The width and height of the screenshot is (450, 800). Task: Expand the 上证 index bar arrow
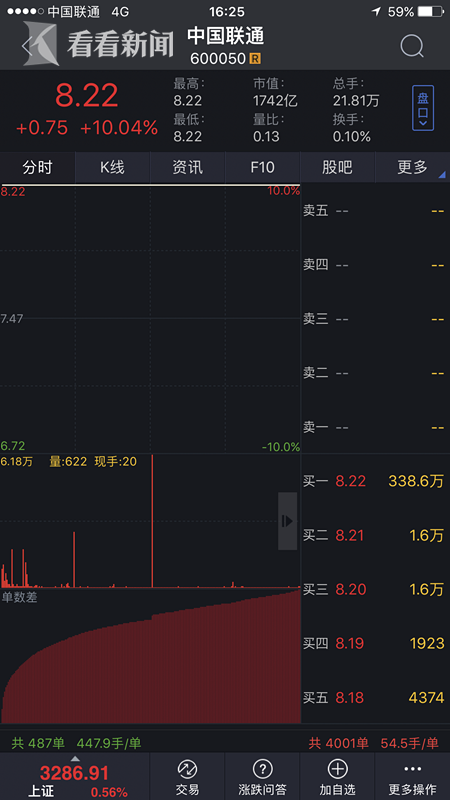tap(75, 758)
